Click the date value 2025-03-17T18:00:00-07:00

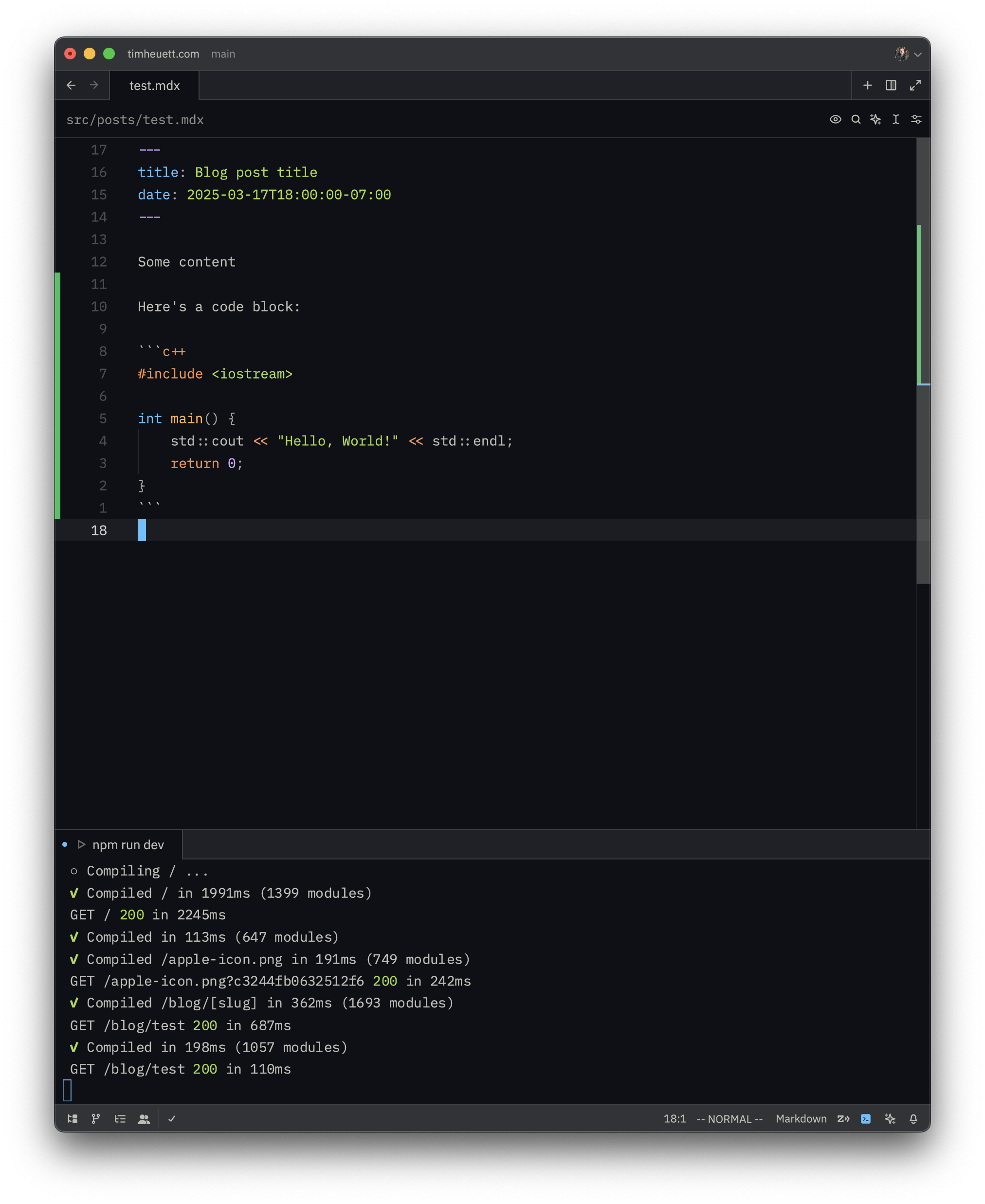289,195
